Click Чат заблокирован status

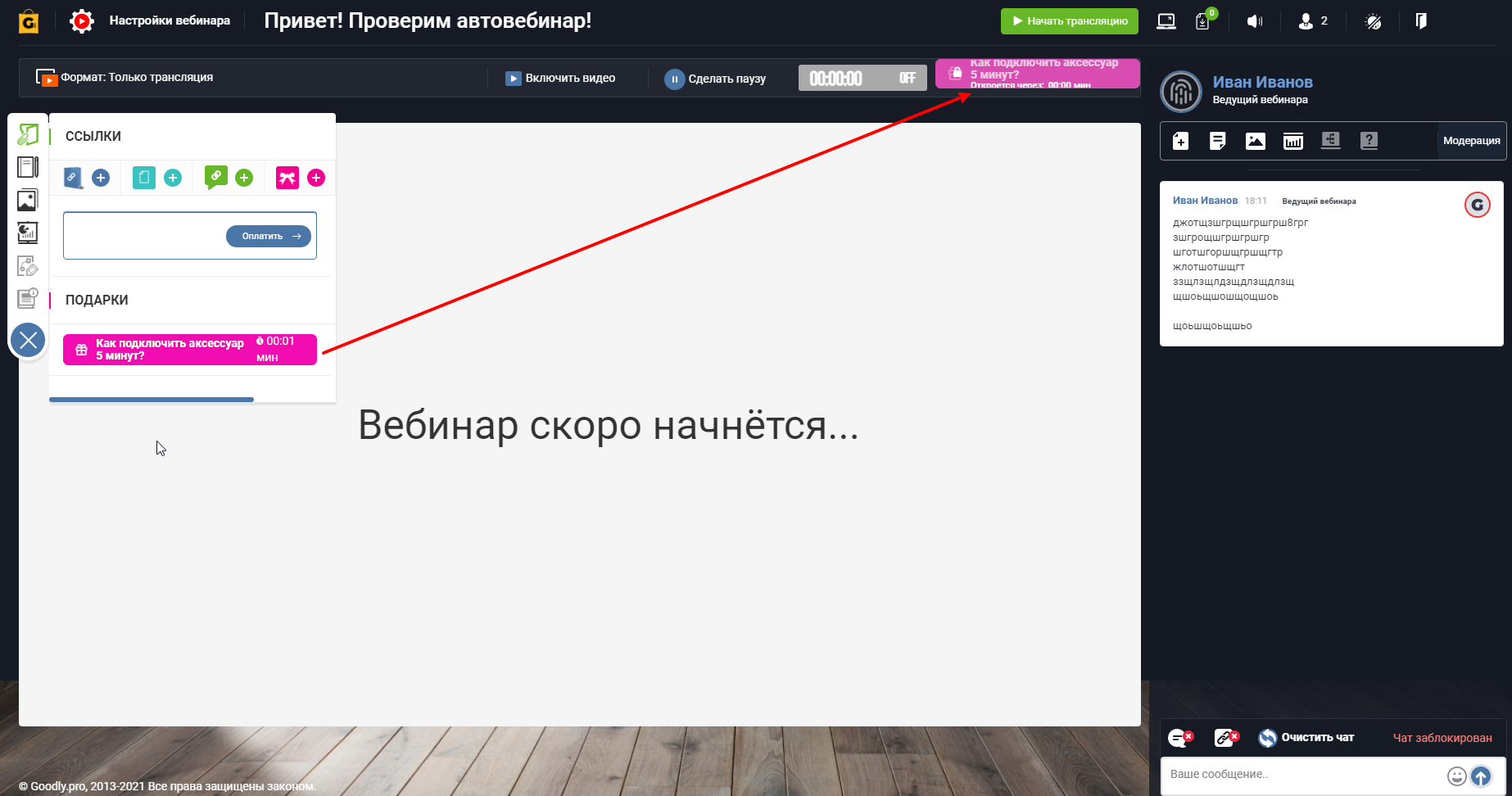[x=1442, y=738]
